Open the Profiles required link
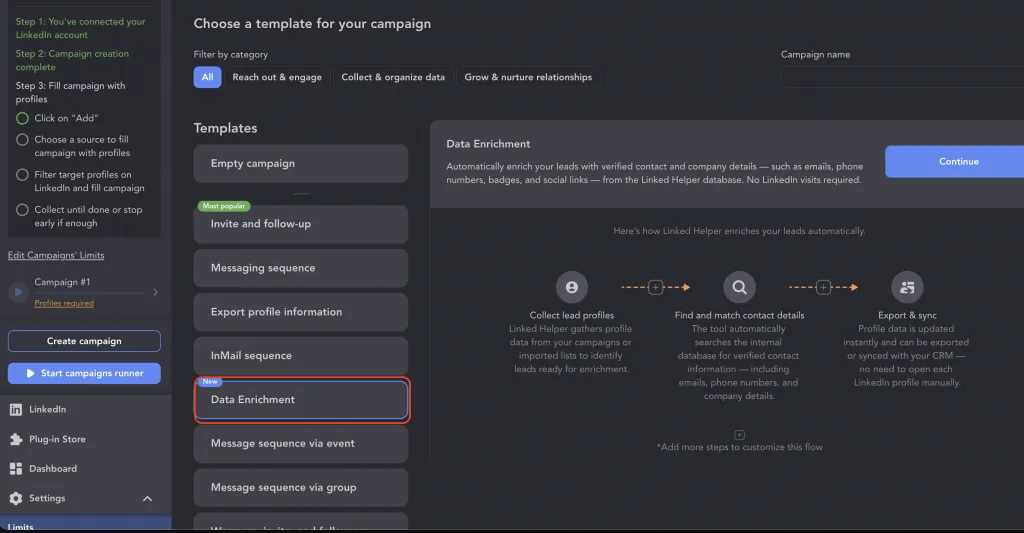Viewport: 1024px width, 533px height. pyautogui.click(x=64, y=303)
